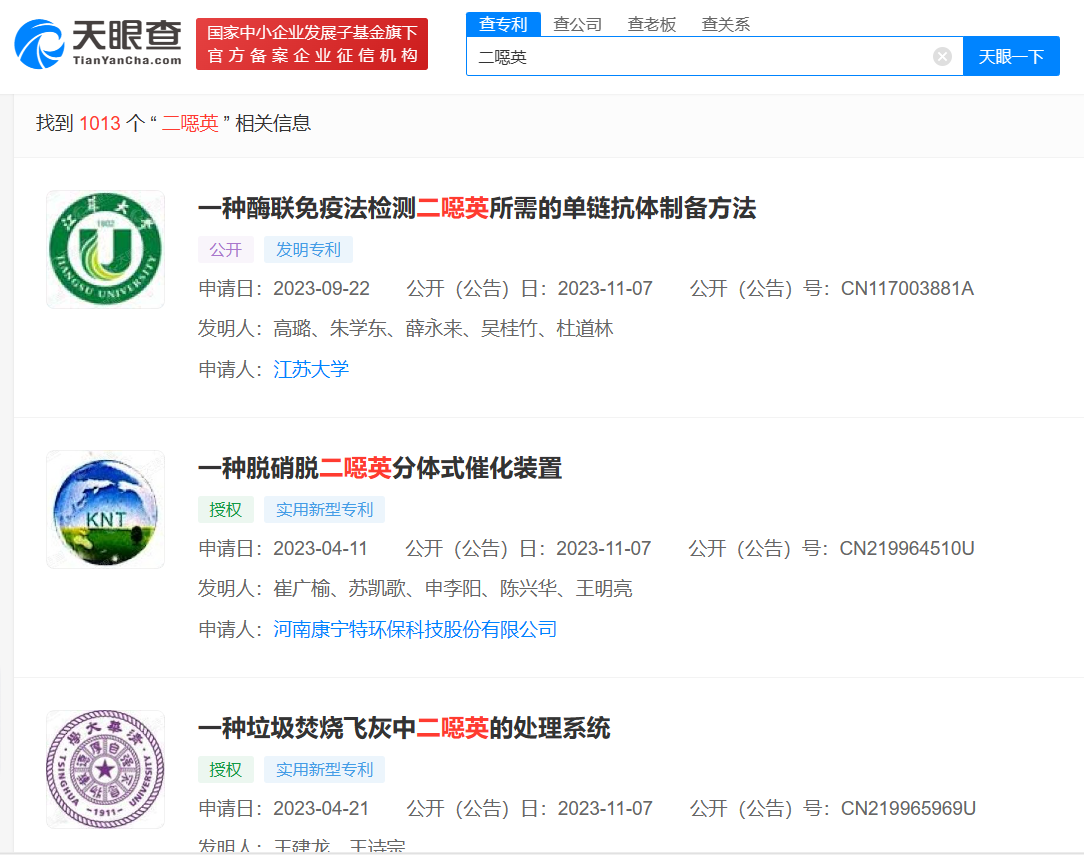Open applicant link 江苏大学
Viewport: 1084px width, 855px height.
tap(311, 369)
